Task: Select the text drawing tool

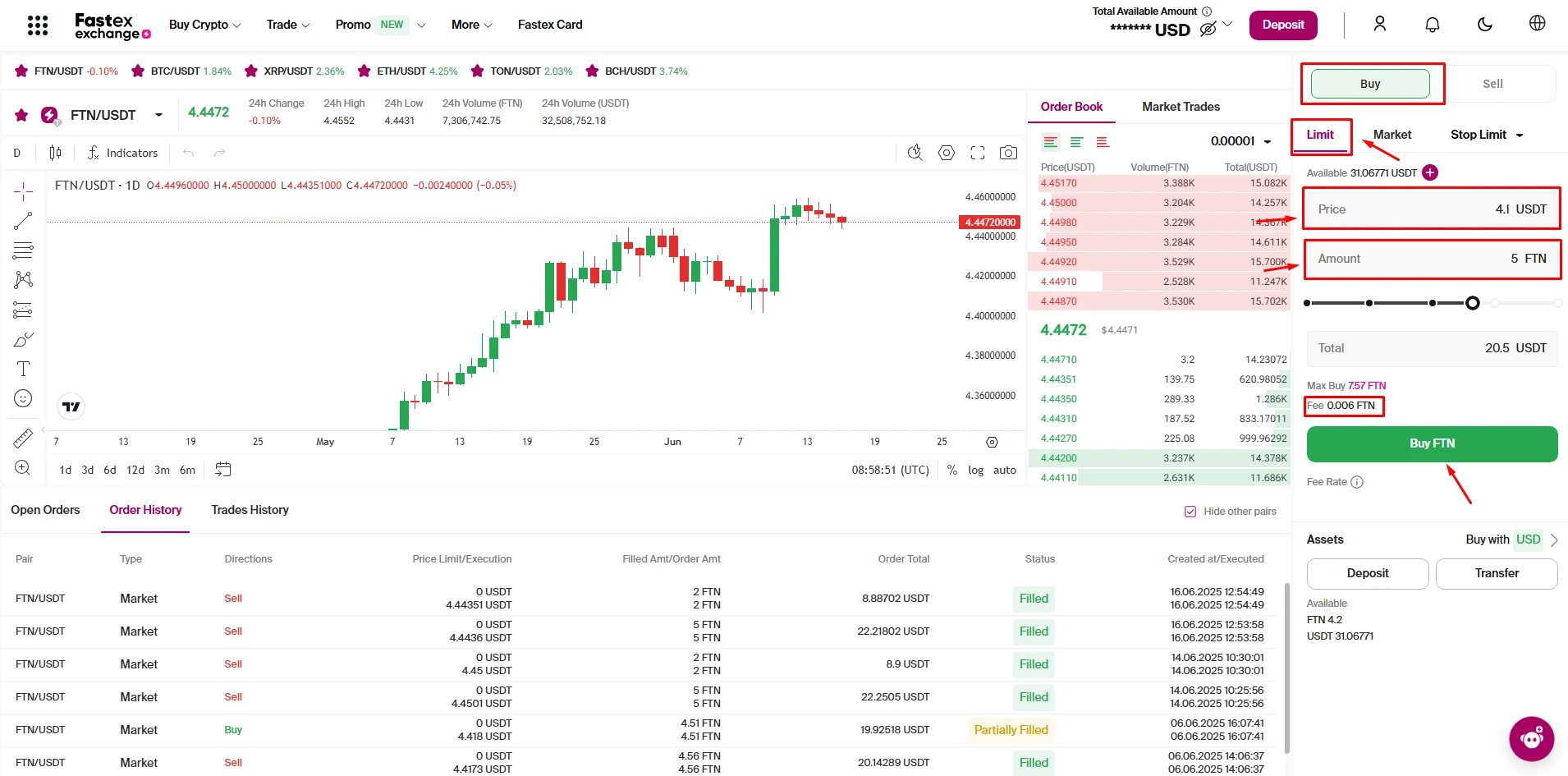Action: point(23,369)
